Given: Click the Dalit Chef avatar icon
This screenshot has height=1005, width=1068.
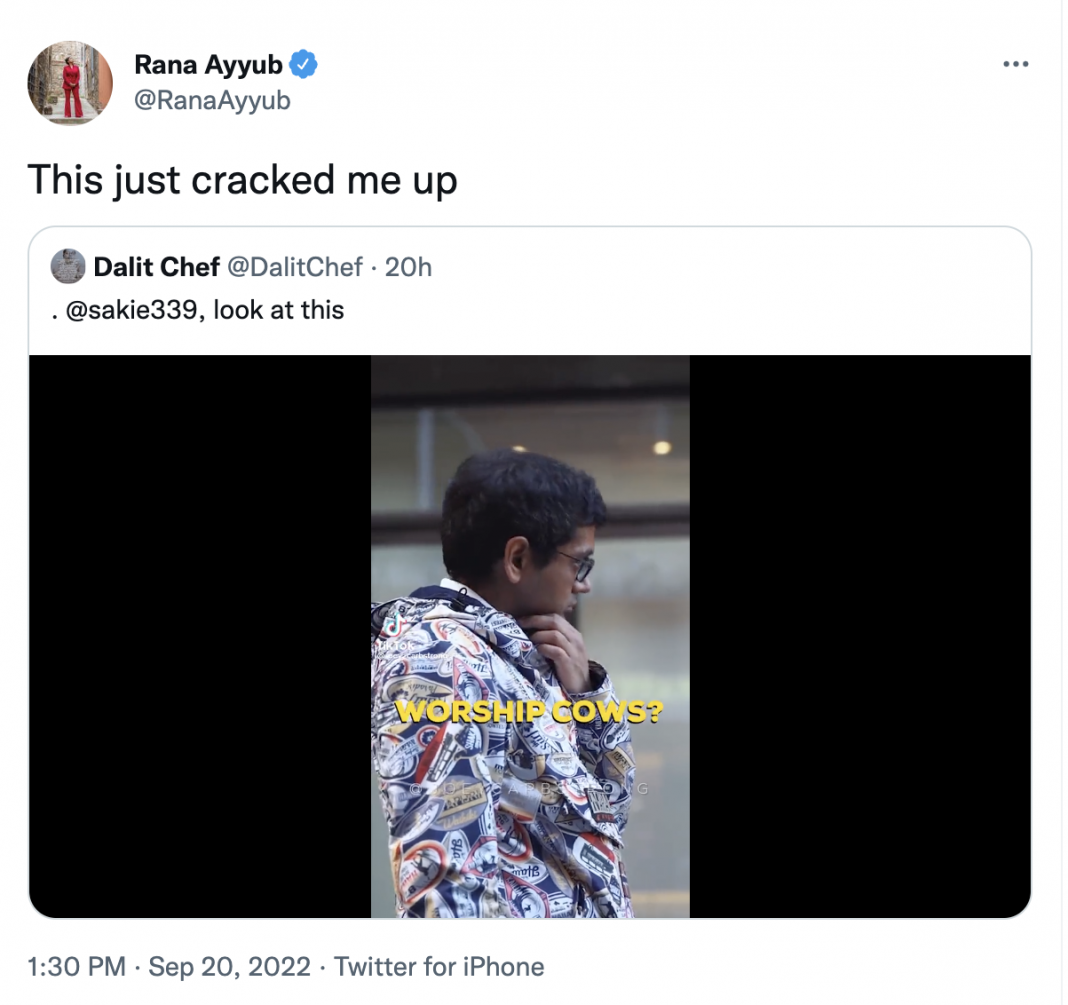Looking at the screenshot, I should [68, 266].
